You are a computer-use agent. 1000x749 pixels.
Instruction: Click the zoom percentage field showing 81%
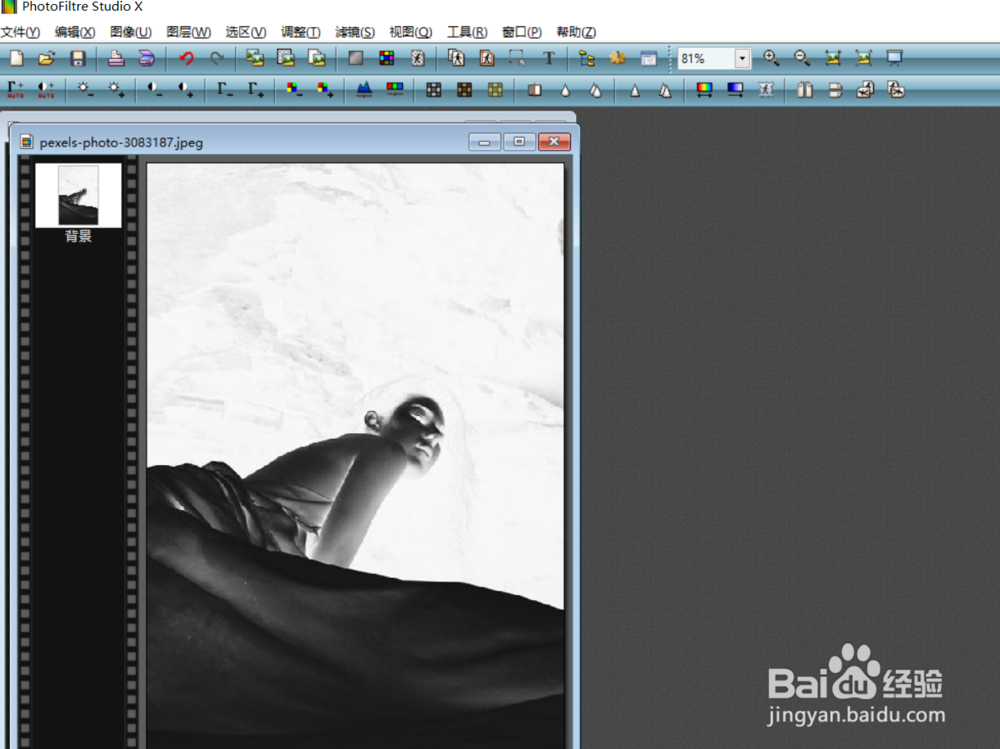tap(706, 59)
